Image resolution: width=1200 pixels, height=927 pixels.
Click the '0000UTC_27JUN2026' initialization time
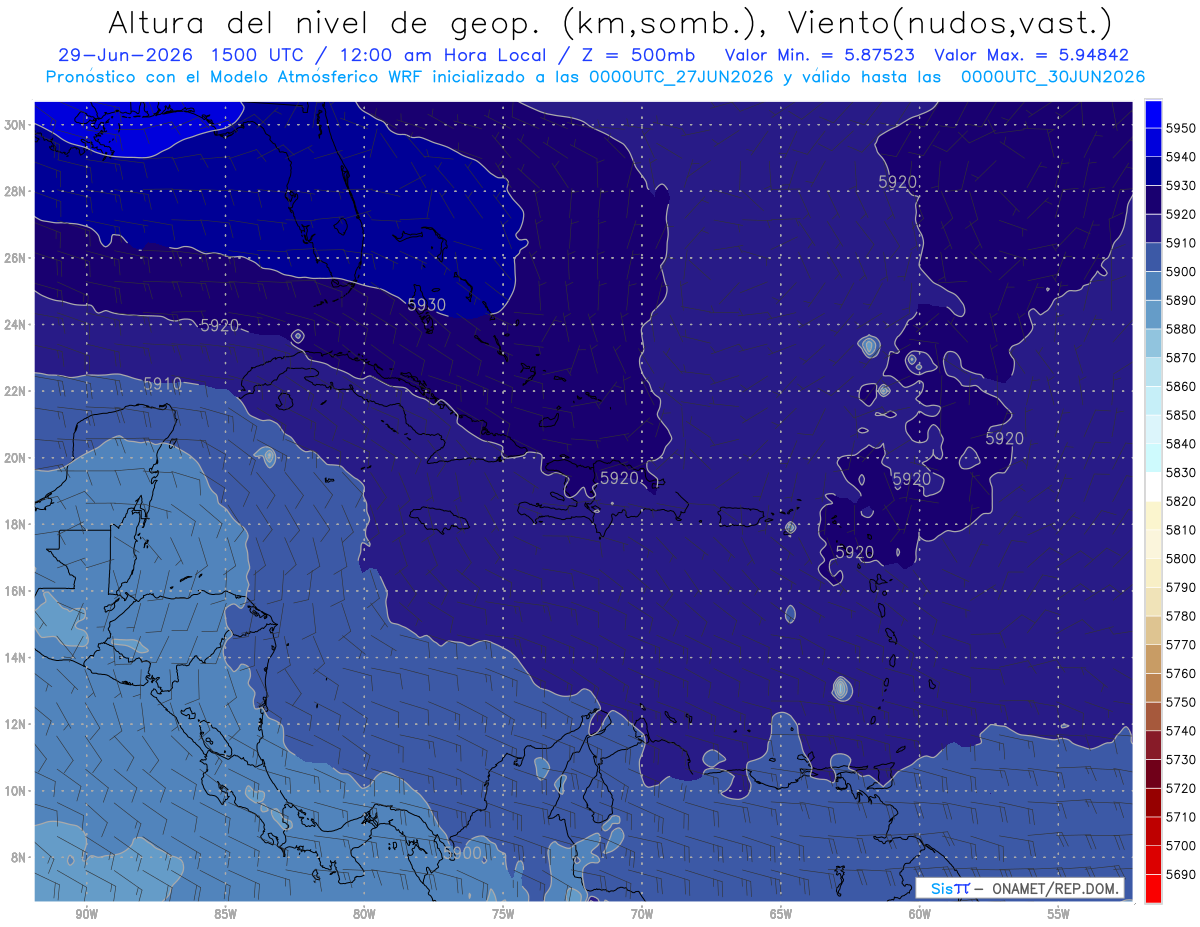pyautogui.click(x=681, y=77)
